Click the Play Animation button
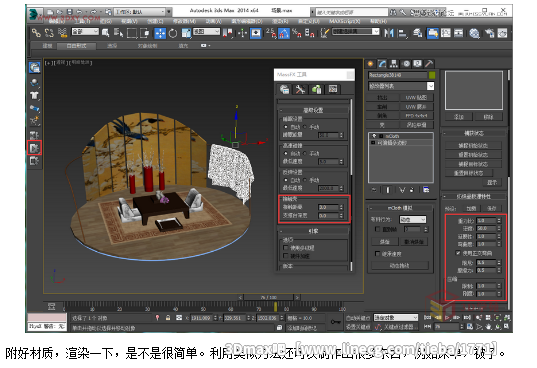This screenshot has width=537, height=368. 447,318
